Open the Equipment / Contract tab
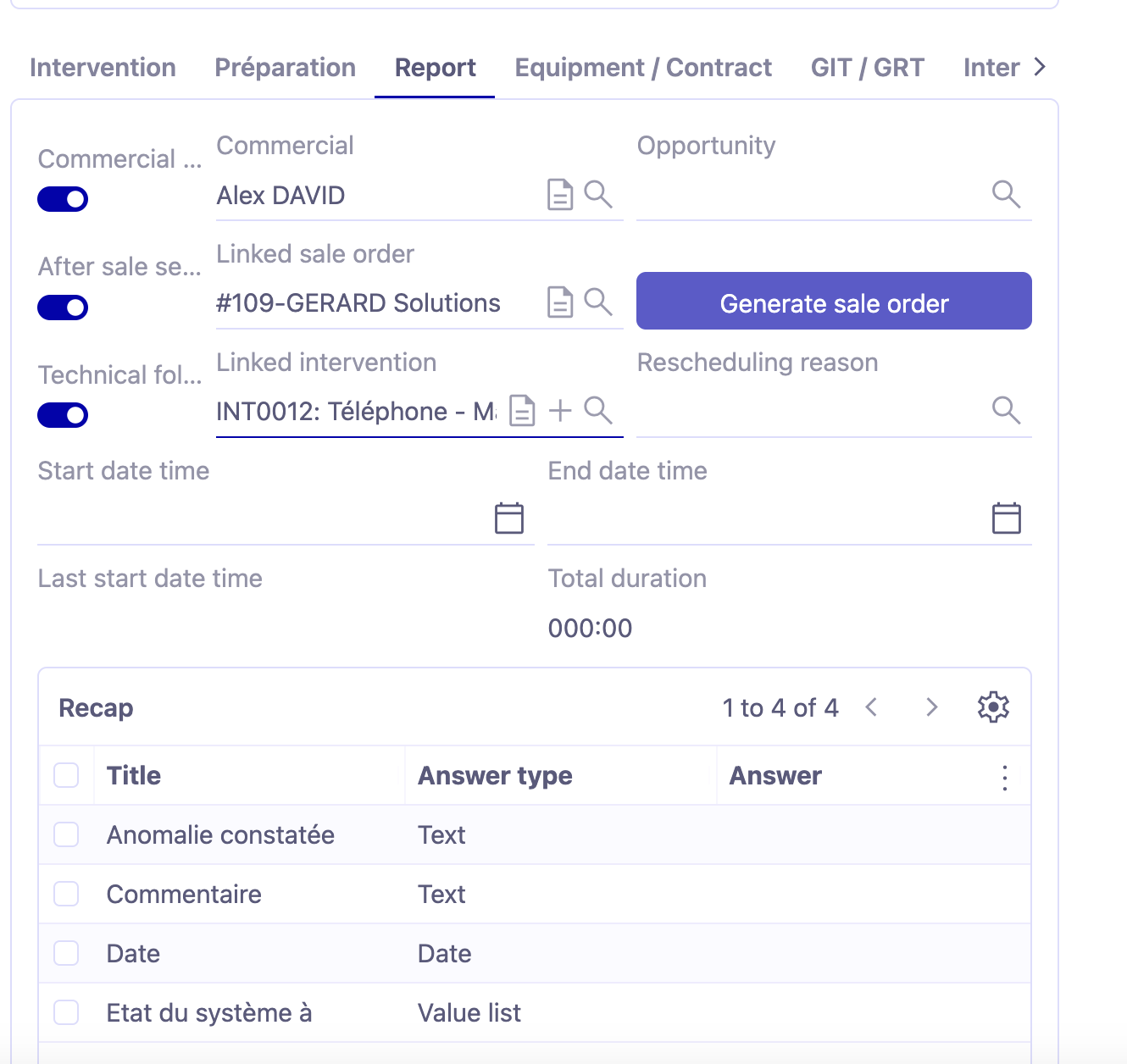 (643, 68)
